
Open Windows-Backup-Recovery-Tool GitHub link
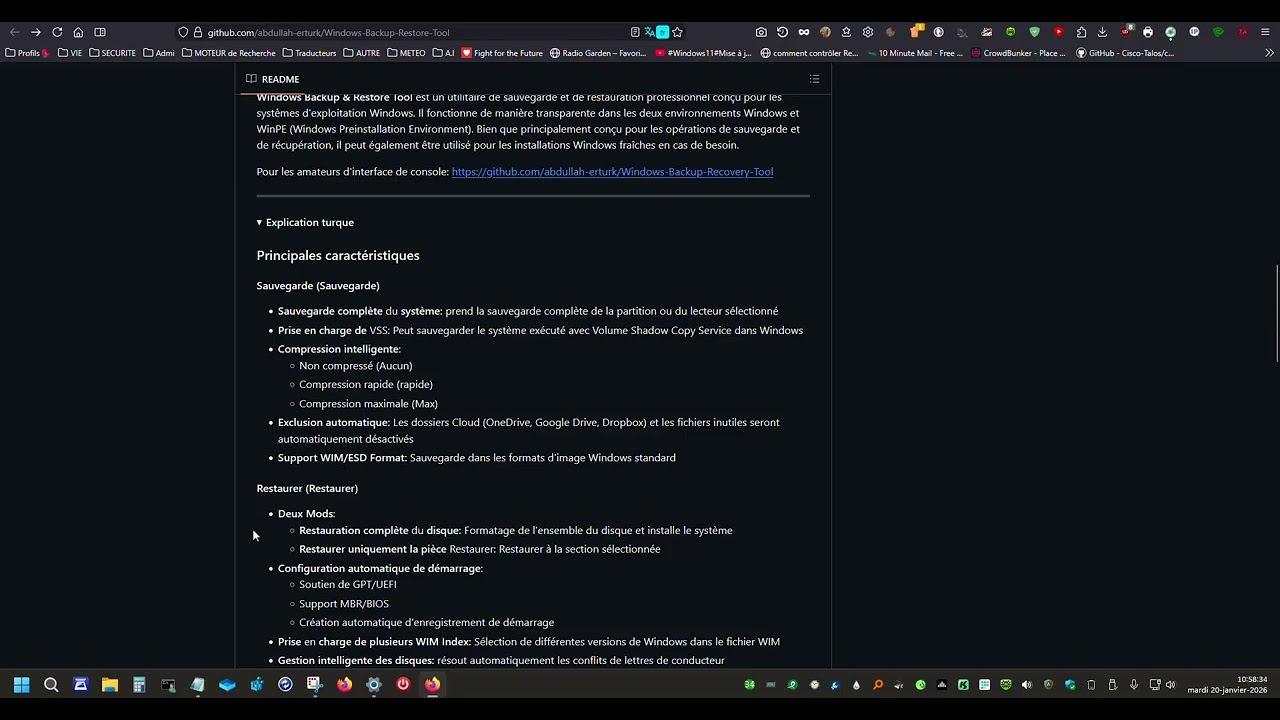(x=612, y=172)
